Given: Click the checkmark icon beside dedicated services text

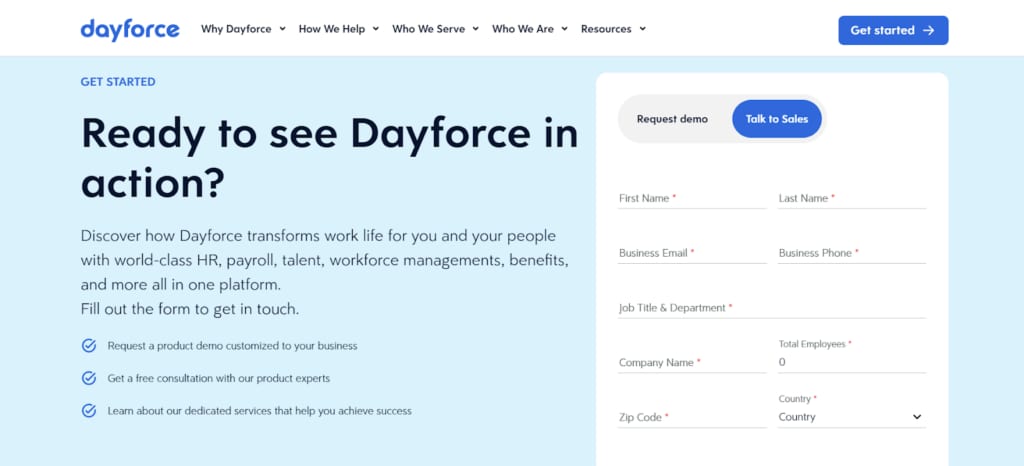Looking at the screenshot, I should pos(89,411).
